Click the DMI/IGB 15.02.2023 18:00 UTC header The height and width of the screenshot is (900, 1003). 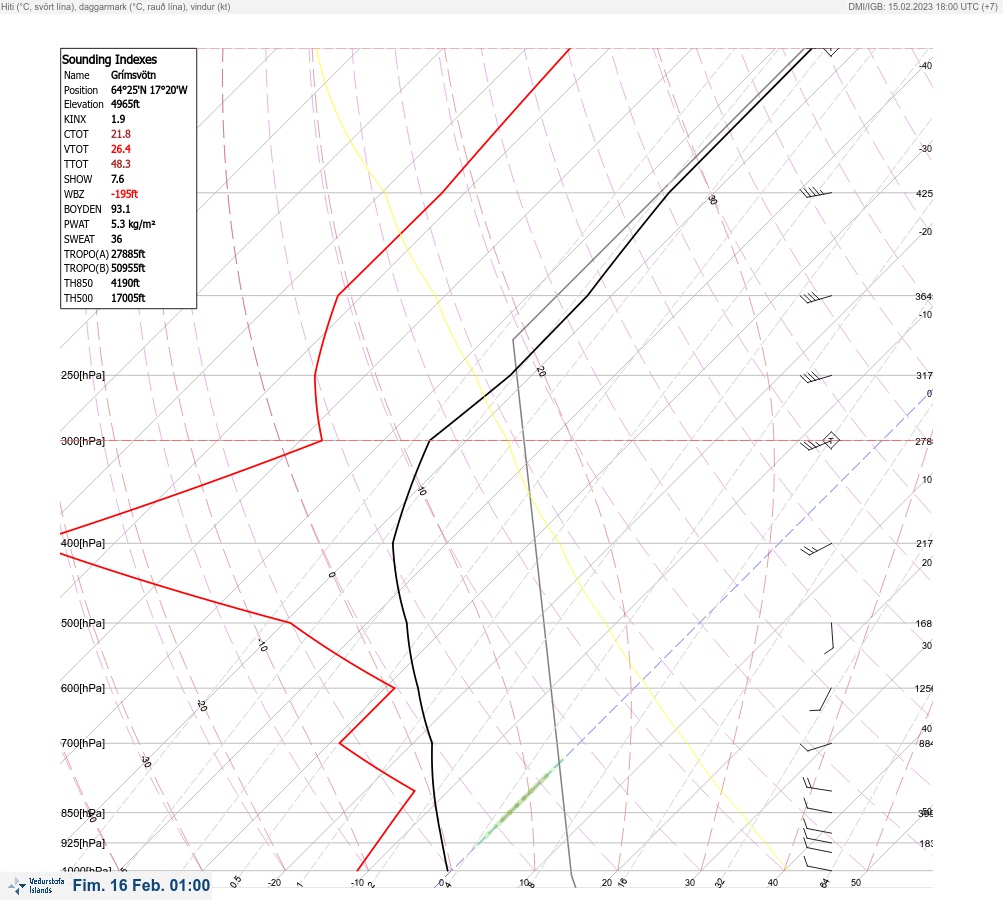[922, 6]
